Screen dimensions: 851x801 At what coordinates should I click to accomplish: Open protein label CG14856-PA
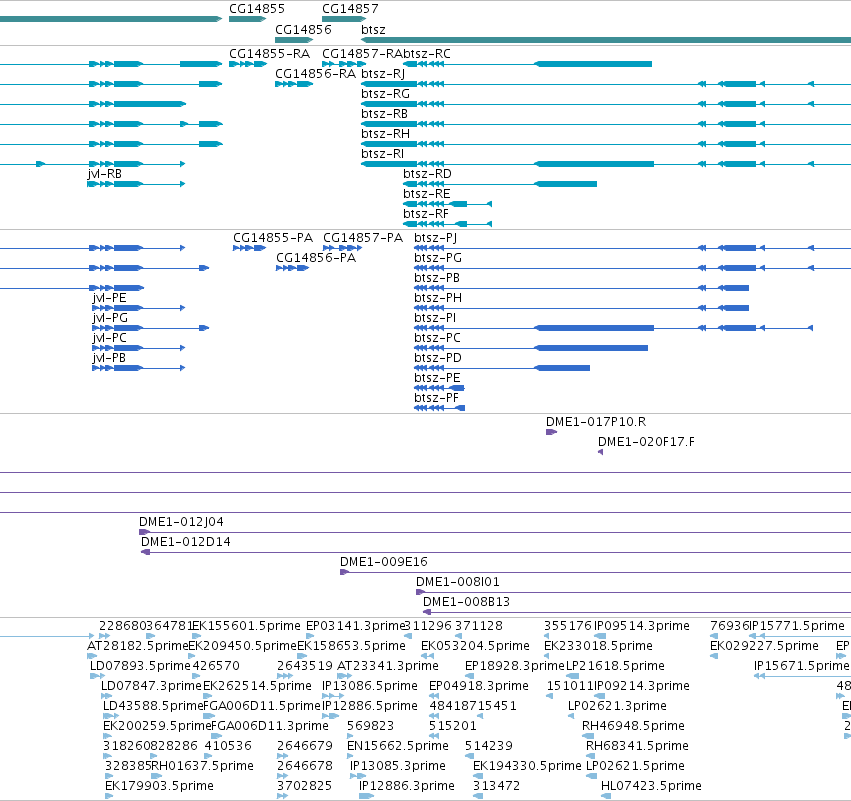tap(316, 258)
